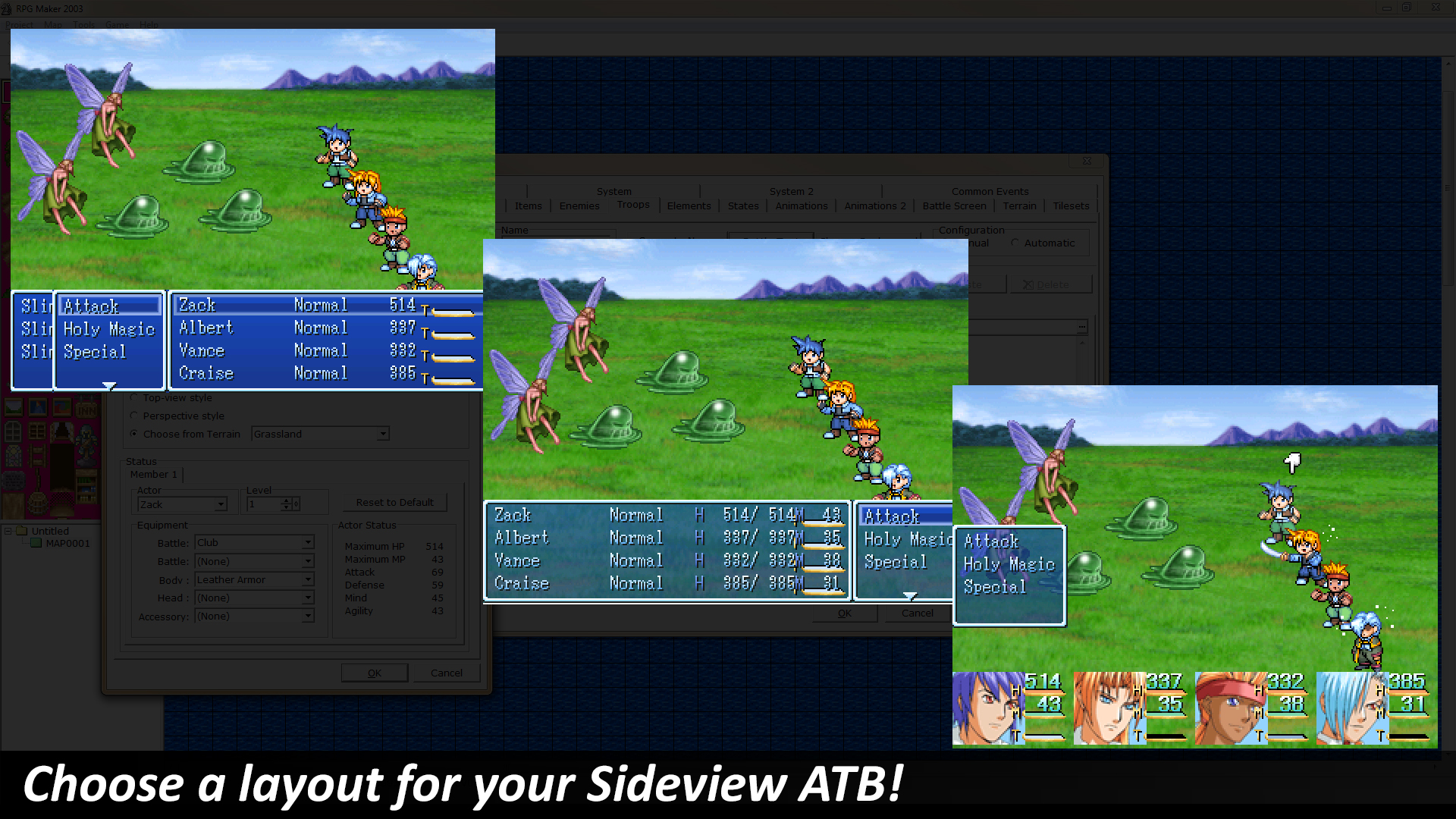The width and height of the screenshot is (1456, 819).
Task: Toggle the Perspective style radio button
Action: pyautogui.click(x=133, y=415)
